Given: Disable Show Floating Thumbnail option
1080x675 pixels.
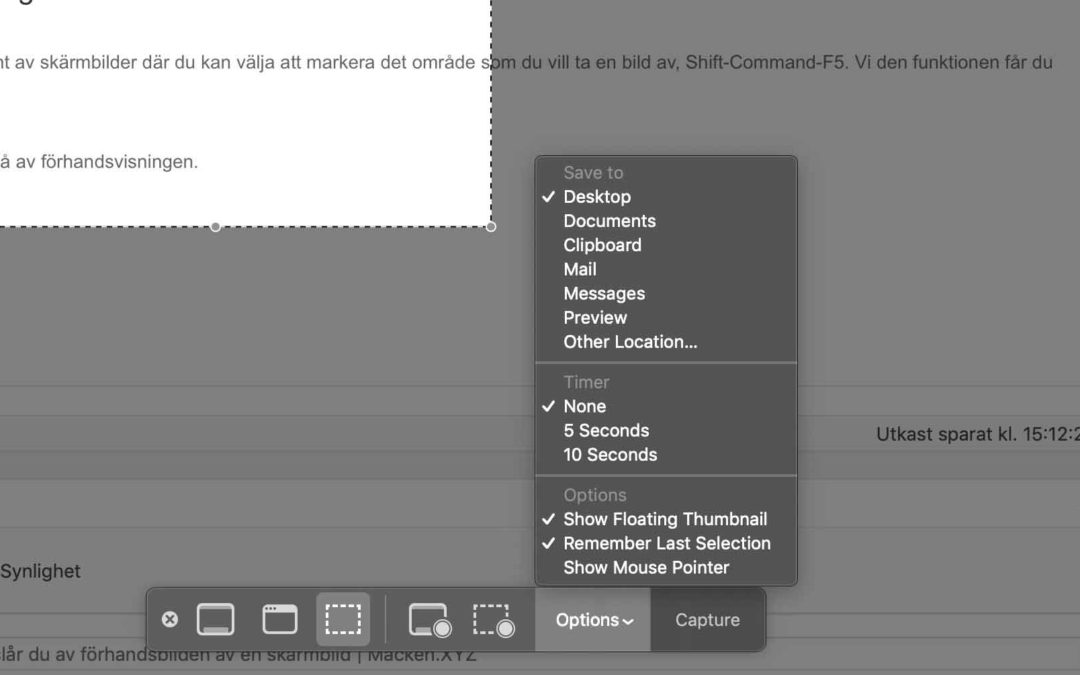Looking at the screenshot, I should [x=665, y=519].
